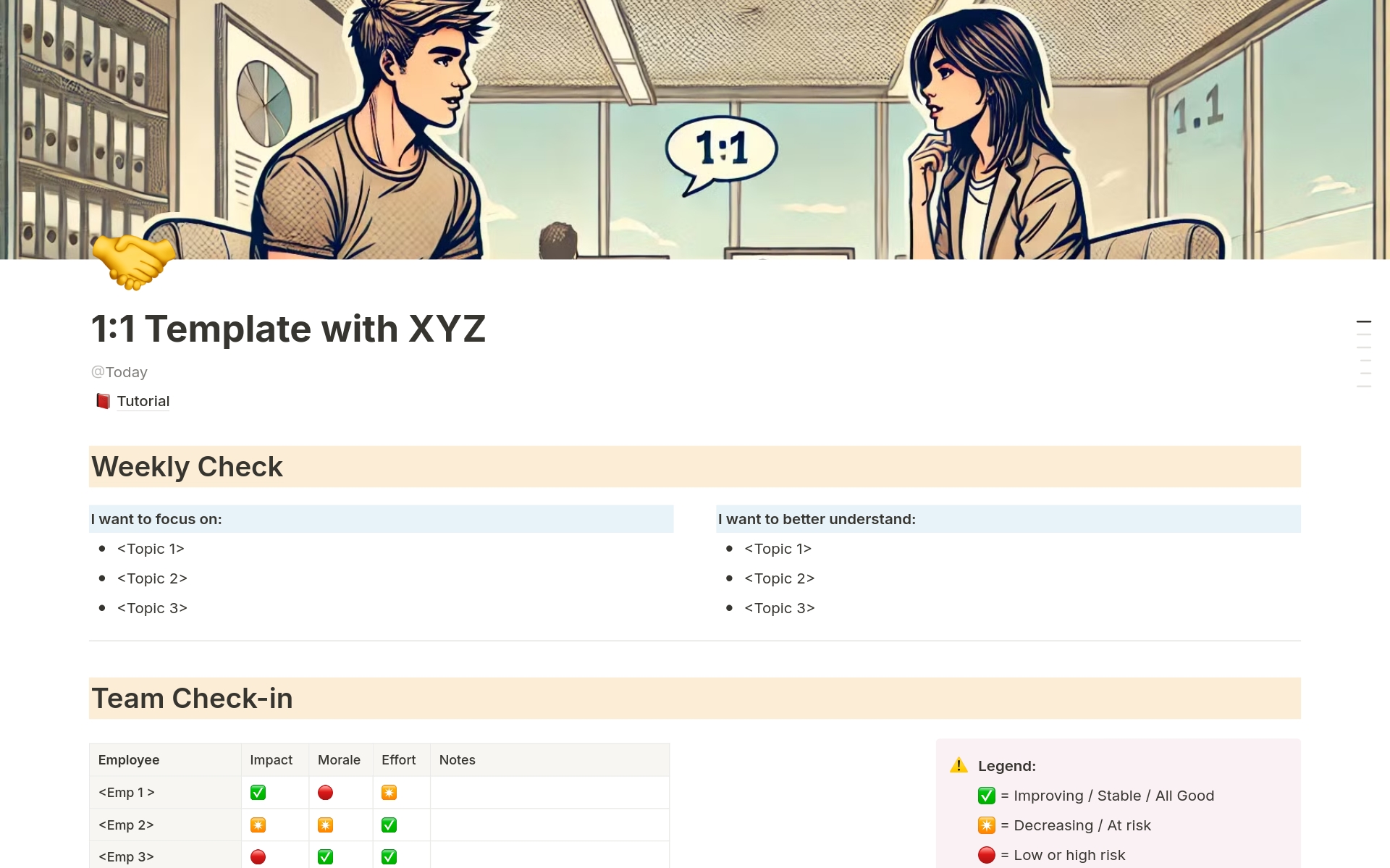Click the red Low or high risk emoji
The width and height of the screenshot is (1390, 868).
click(985, 855)
